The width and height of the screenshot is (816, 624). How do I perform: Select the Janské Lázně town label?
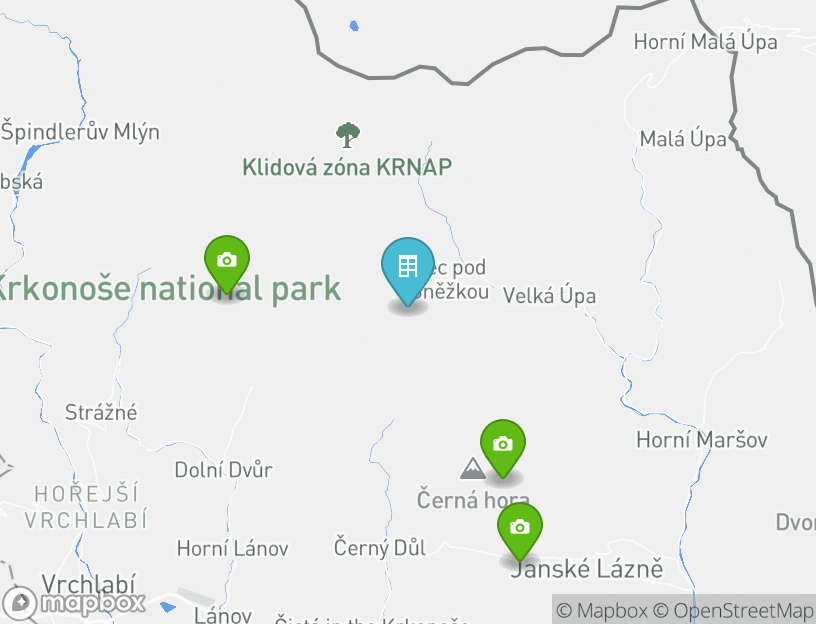[586, 568]
